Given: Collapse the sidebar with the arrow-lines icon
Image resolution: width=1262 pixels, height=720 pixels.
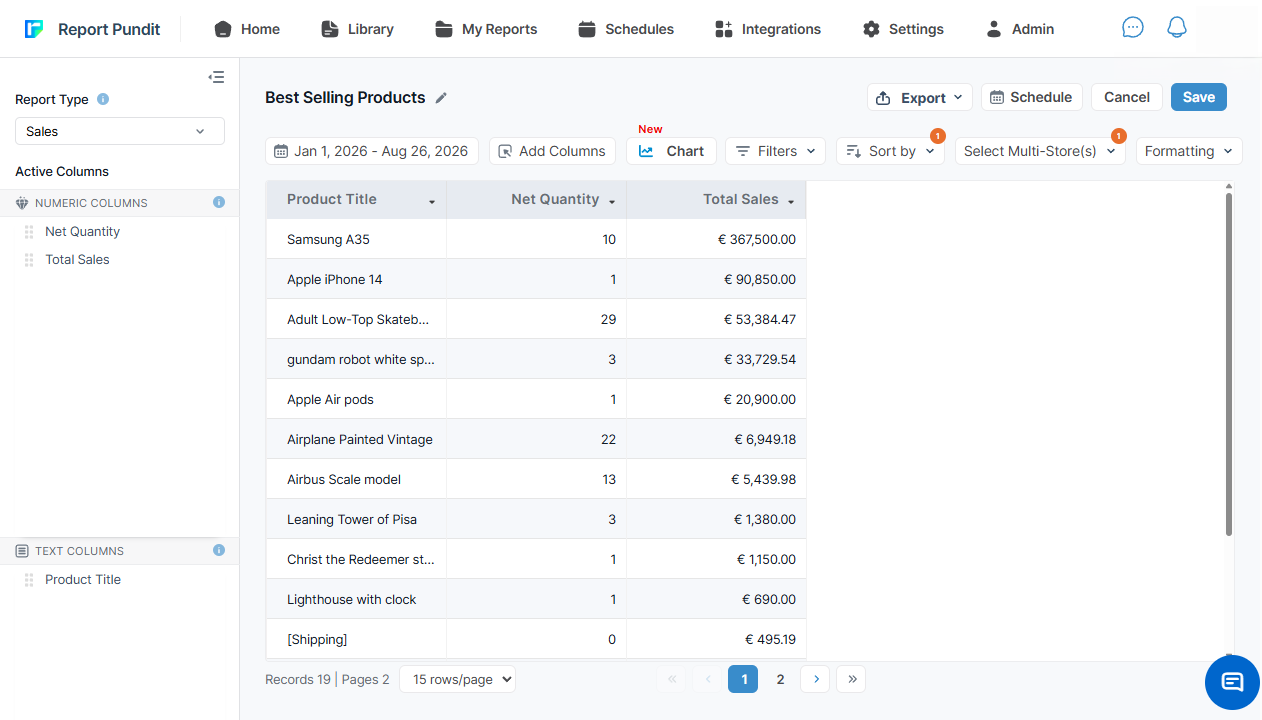Looking at the screenshot, I should coord(216,77).
